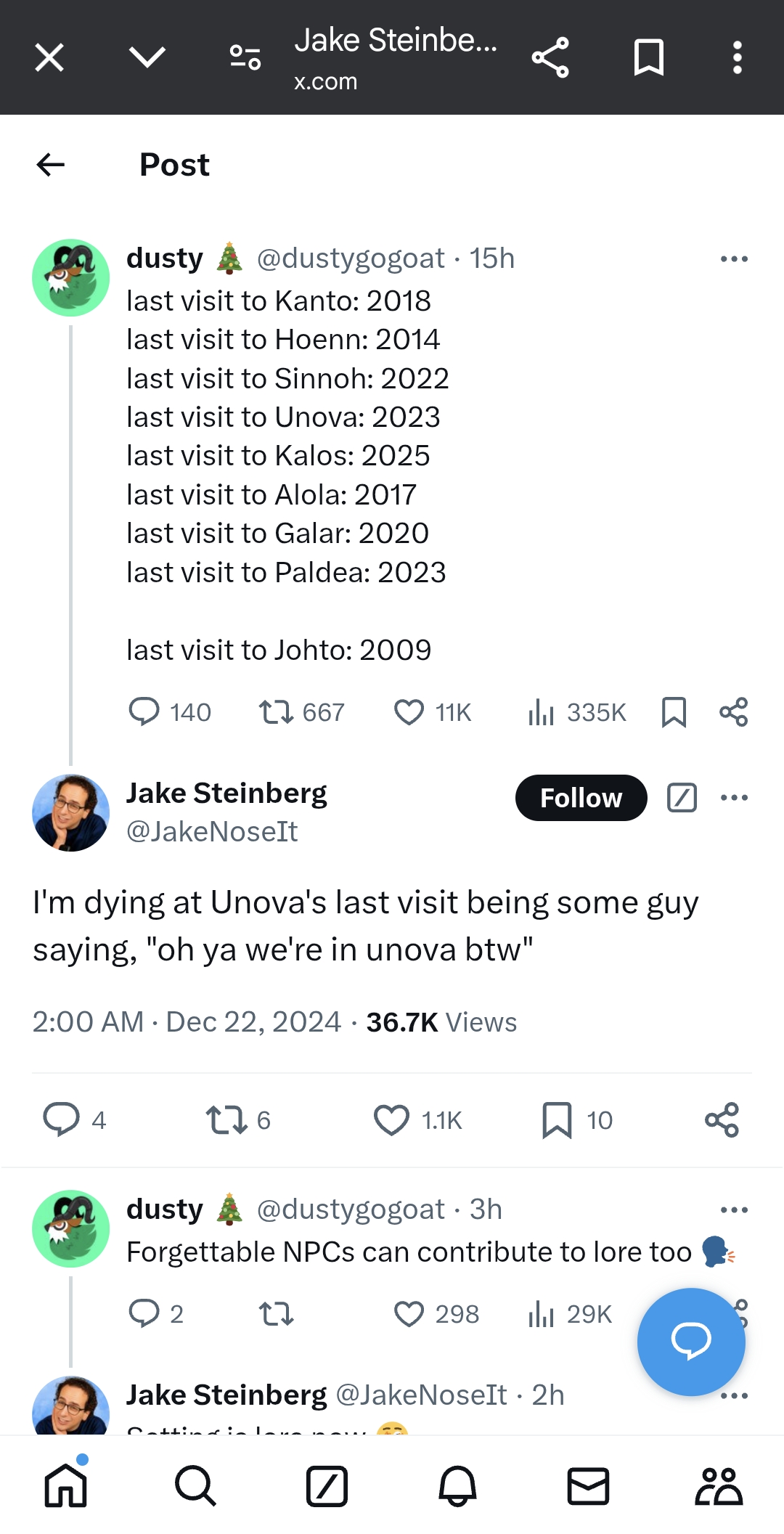Open @dustygogoat profile link in top tweet
784x1534 pixels.
point(351,258)
